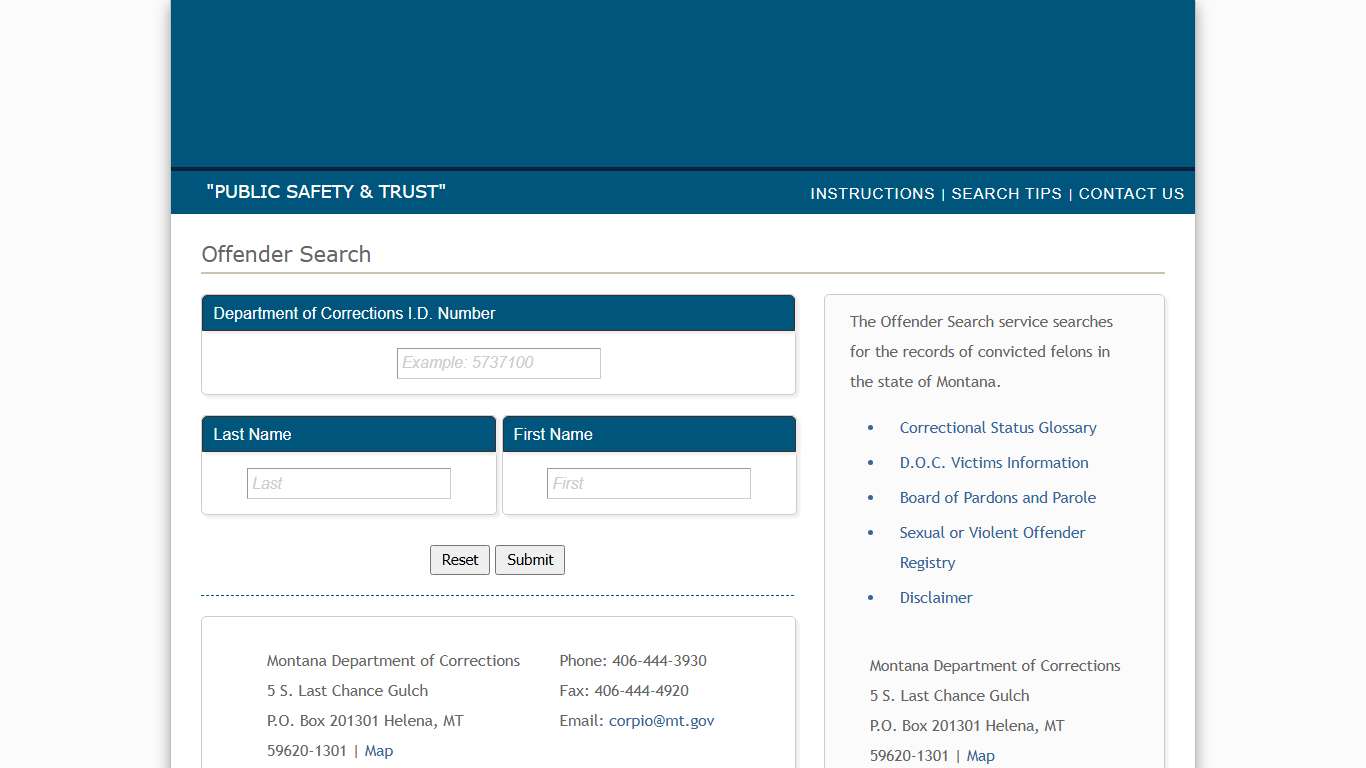Viewport: 1366px width, 768px height.
Task: Visit the Board of Pardons and Parole
Action: pyautogui.click(x=997, y=497)
